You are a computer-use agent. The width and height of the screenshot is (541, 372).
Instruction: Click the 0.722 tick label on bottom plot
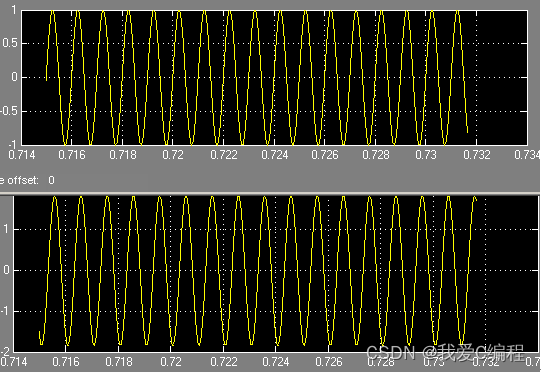tap(224, 362)
